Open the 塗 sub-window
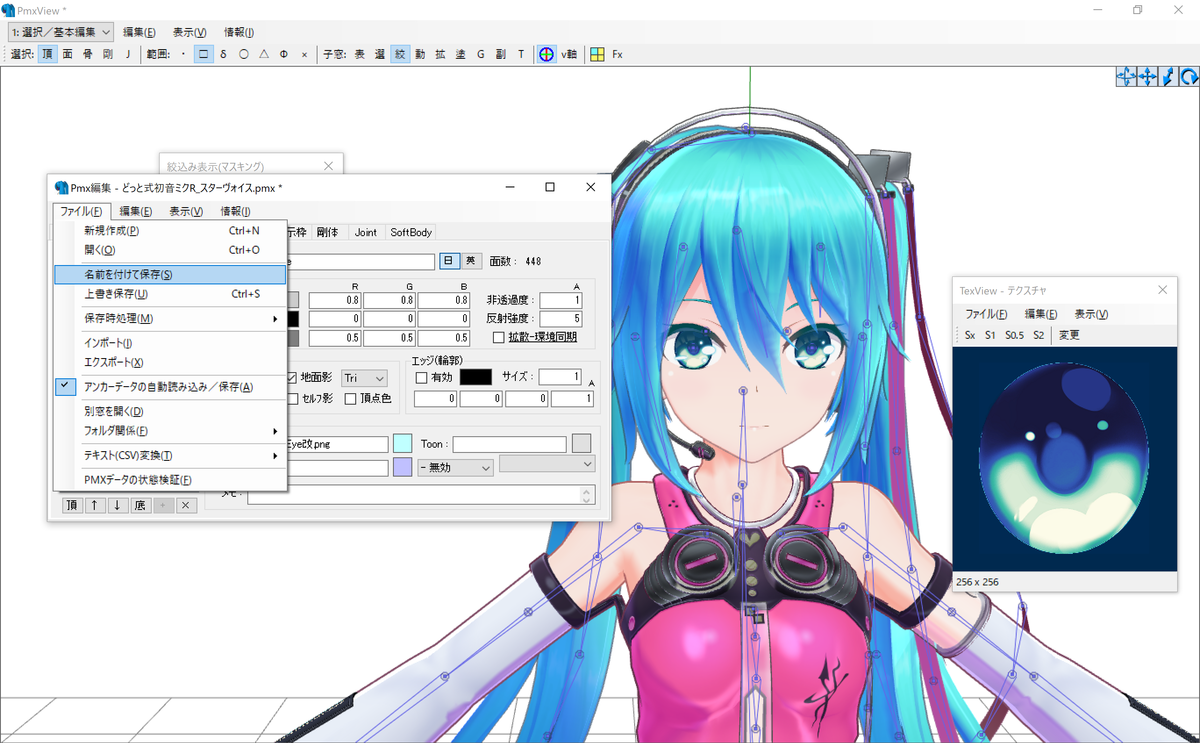Screen dimensions: 1200x743 coord(460,54)
